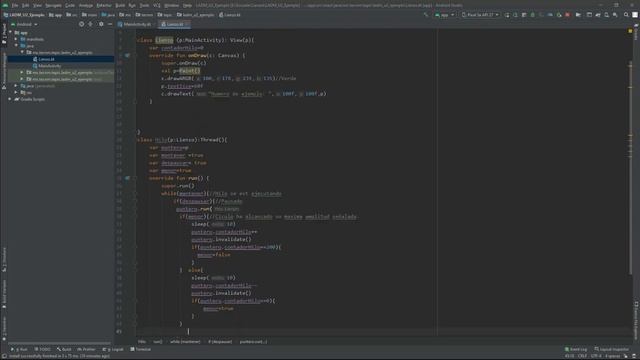Image resolution: width=640 pixels, height=360 pixels.
Task: Click the user avatar icon in the toolbar
Action: point(635,15)
